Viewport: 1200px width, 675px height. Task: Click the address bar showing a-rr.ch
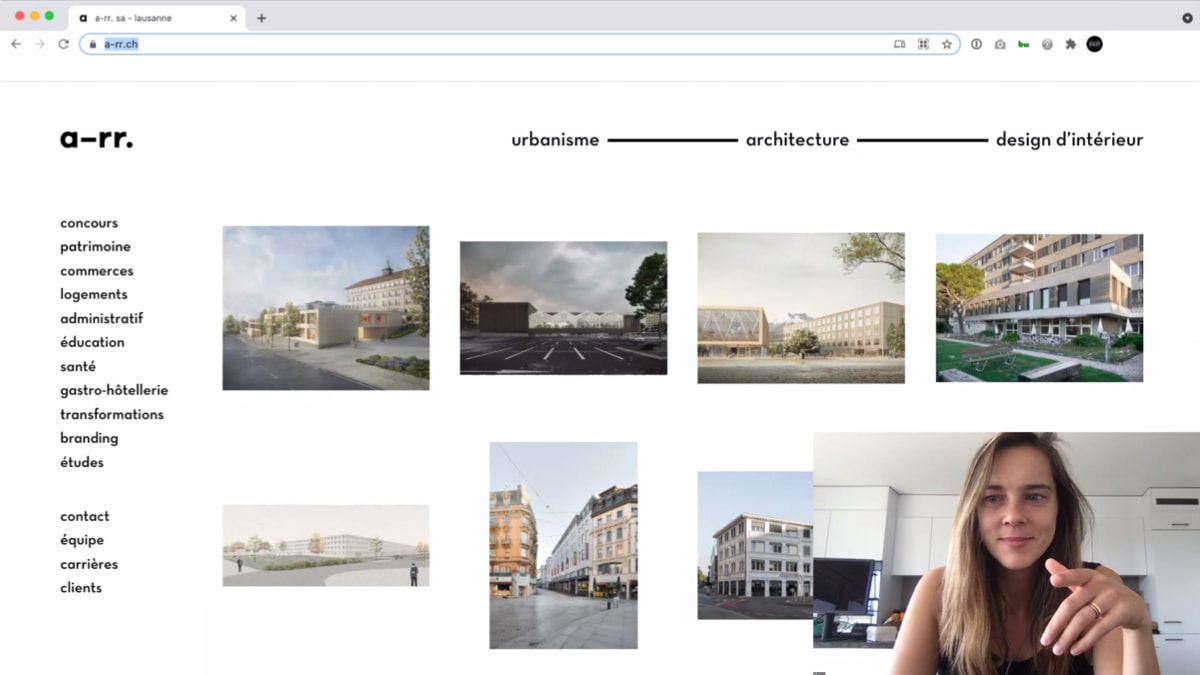520,44
